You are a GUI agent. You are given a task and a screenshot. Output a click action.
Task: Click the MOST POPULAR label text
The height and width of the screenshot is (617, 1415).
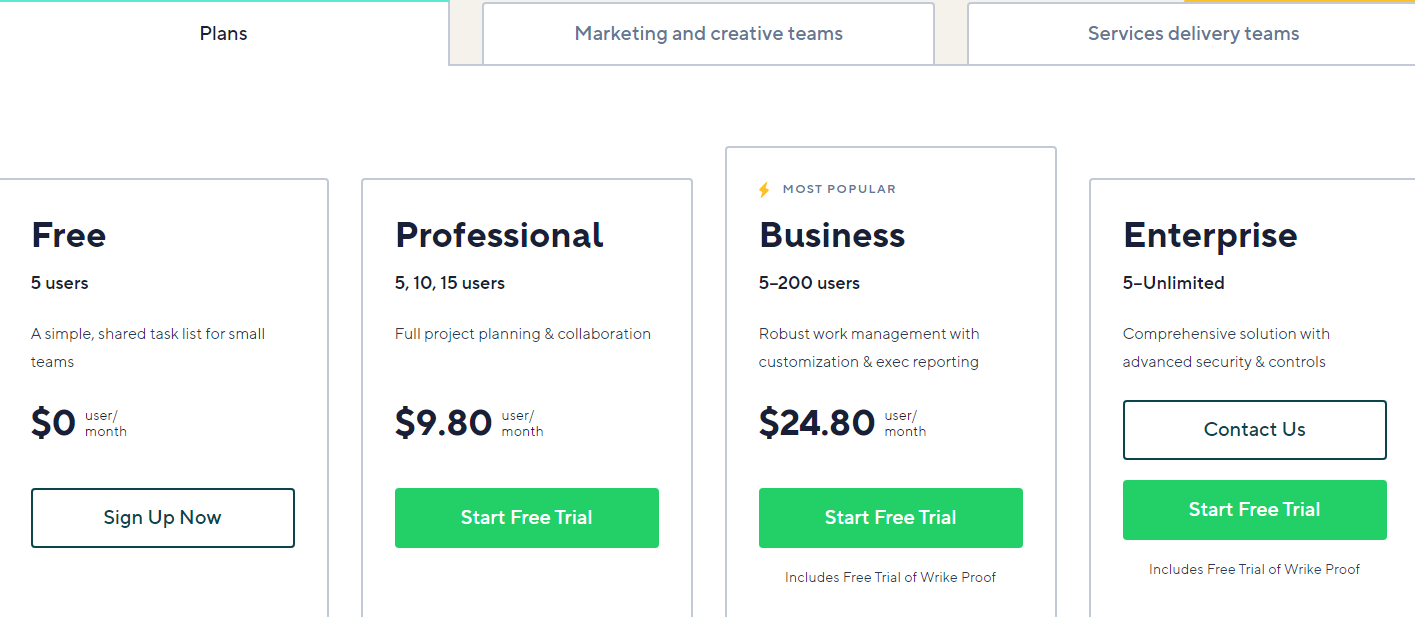tap(839, 189)
